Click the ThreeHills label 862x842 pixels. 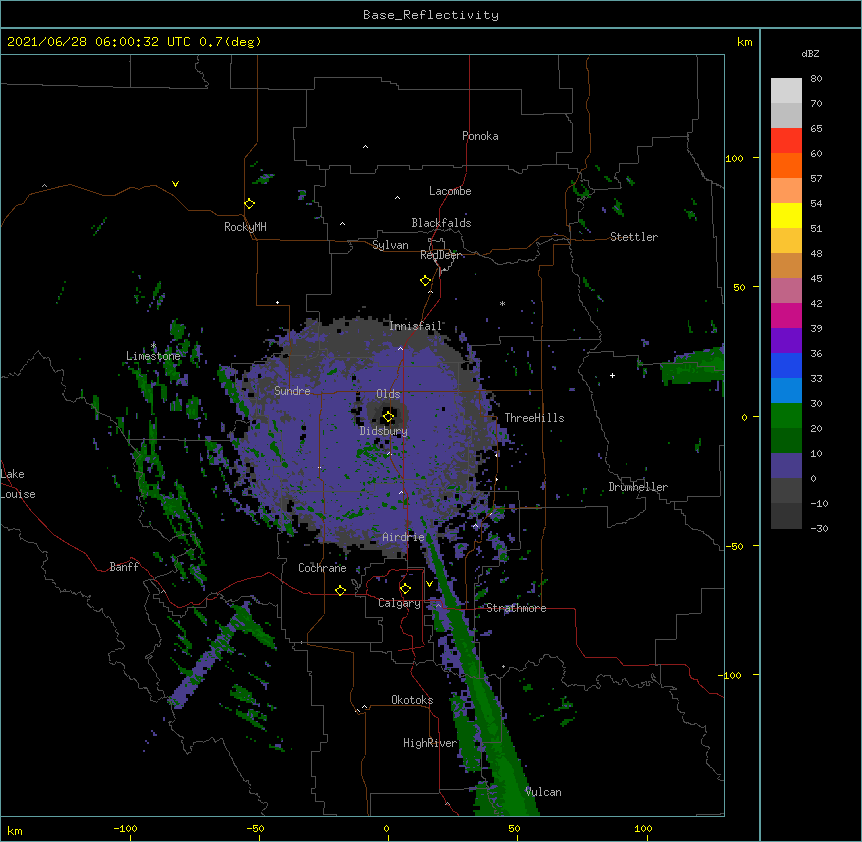pyautogui.click(x=534, y=418)
